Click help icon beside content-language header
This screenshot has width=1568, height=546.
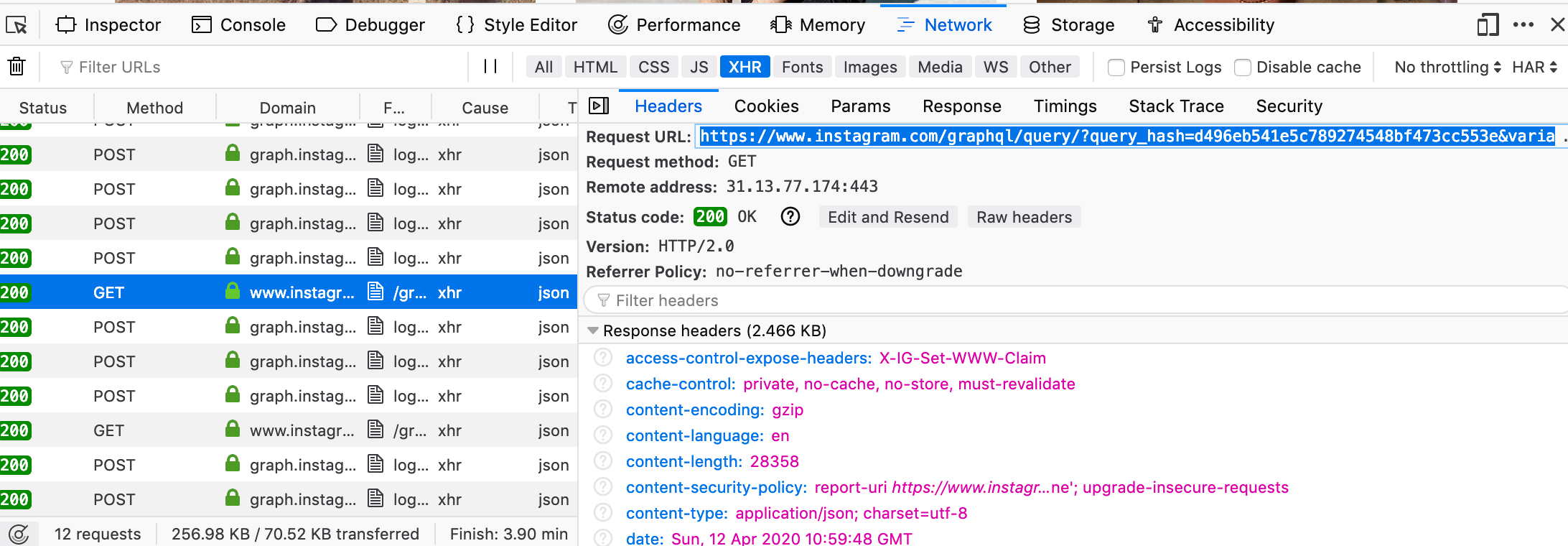(603, 435)
